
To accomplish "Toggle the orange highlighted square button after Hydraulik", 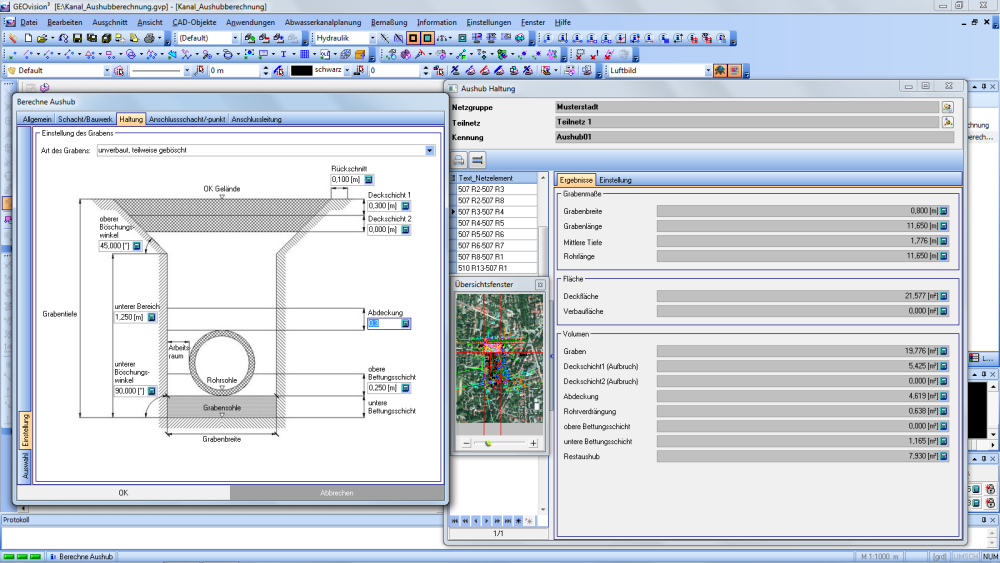I will 413,38.
